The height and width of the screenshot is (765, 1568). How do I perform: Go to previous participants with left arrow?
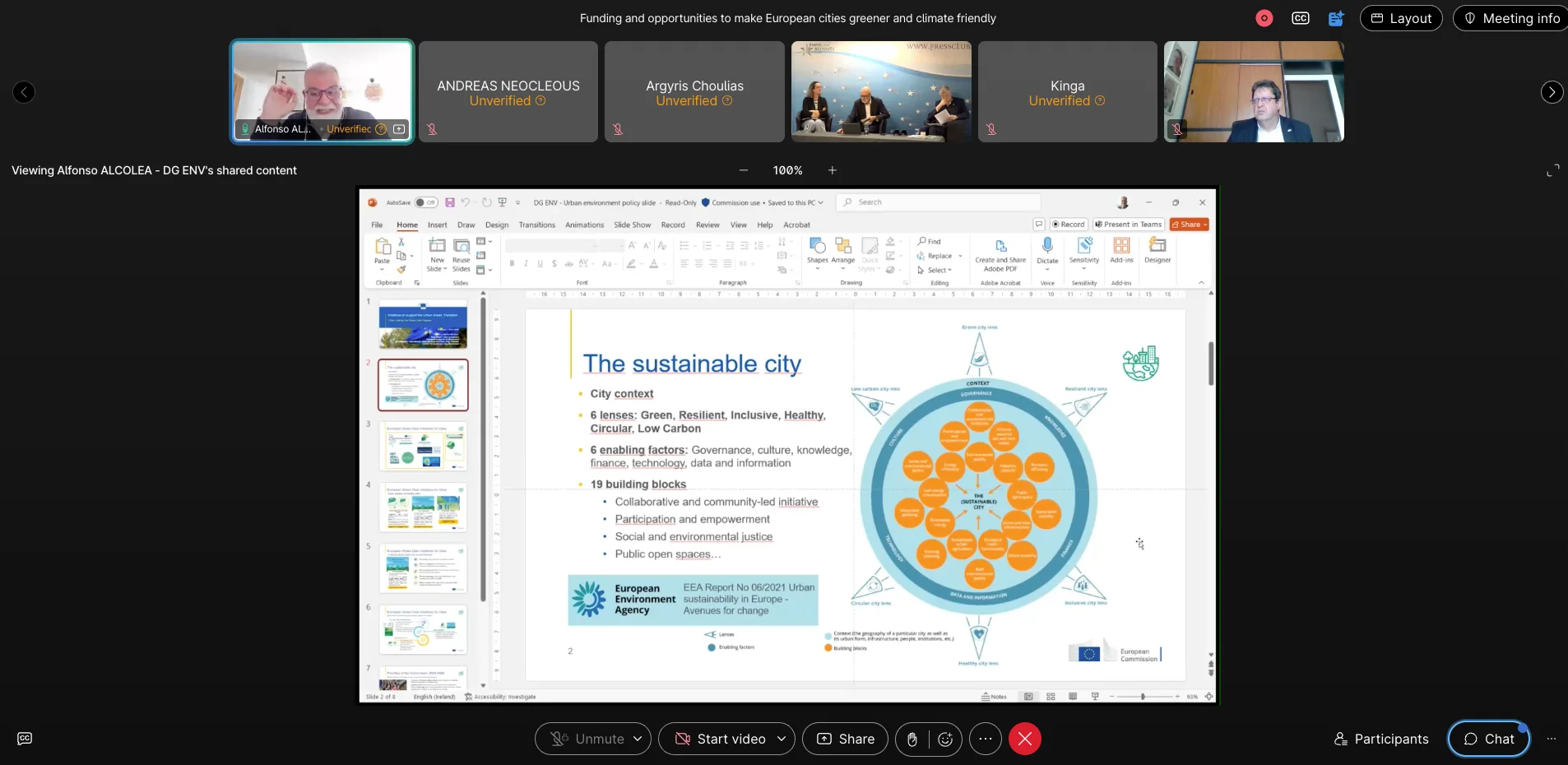[x=24, y=92]
